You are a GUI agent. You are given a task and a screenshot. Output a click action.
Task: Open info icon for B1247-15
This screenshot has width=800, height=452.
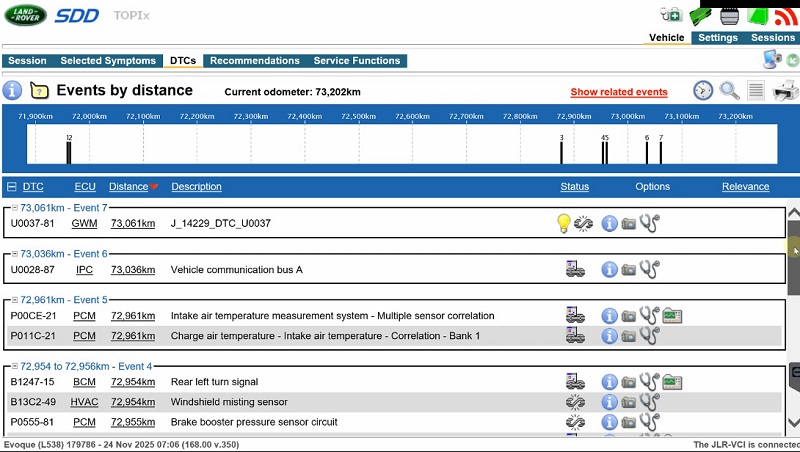click(609, 382)
